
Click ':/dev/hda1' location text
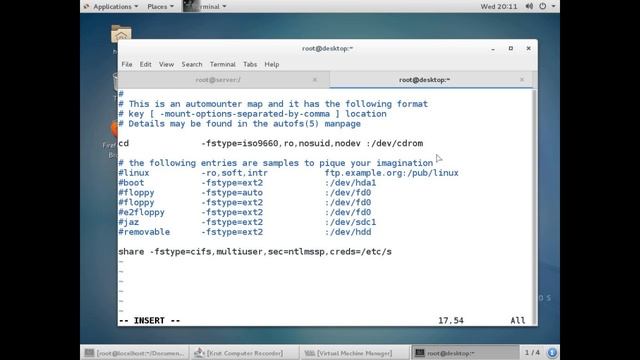[x=351, y=183]
